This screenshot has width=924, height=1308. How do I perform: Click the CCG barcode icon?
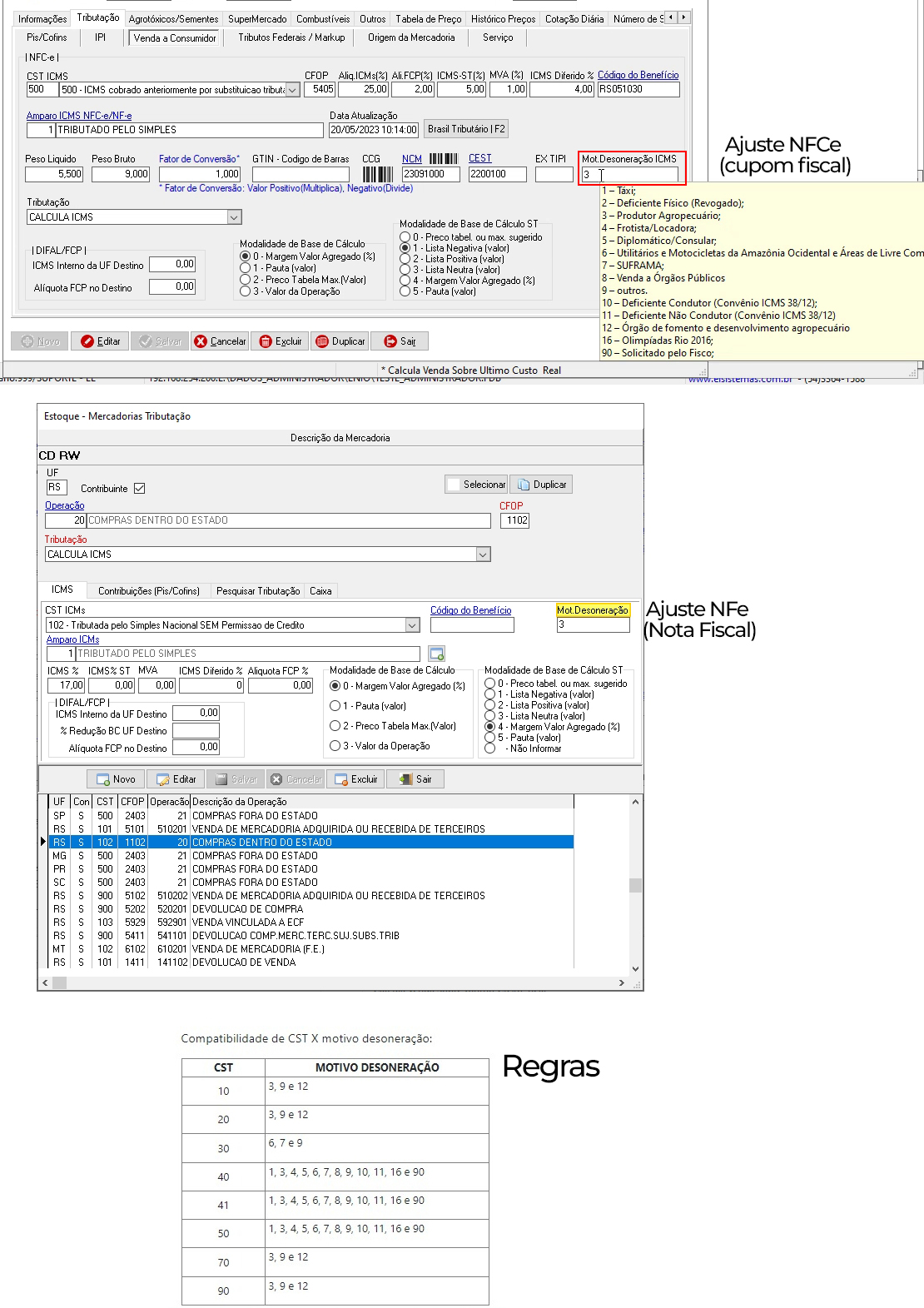pos(378,174)
